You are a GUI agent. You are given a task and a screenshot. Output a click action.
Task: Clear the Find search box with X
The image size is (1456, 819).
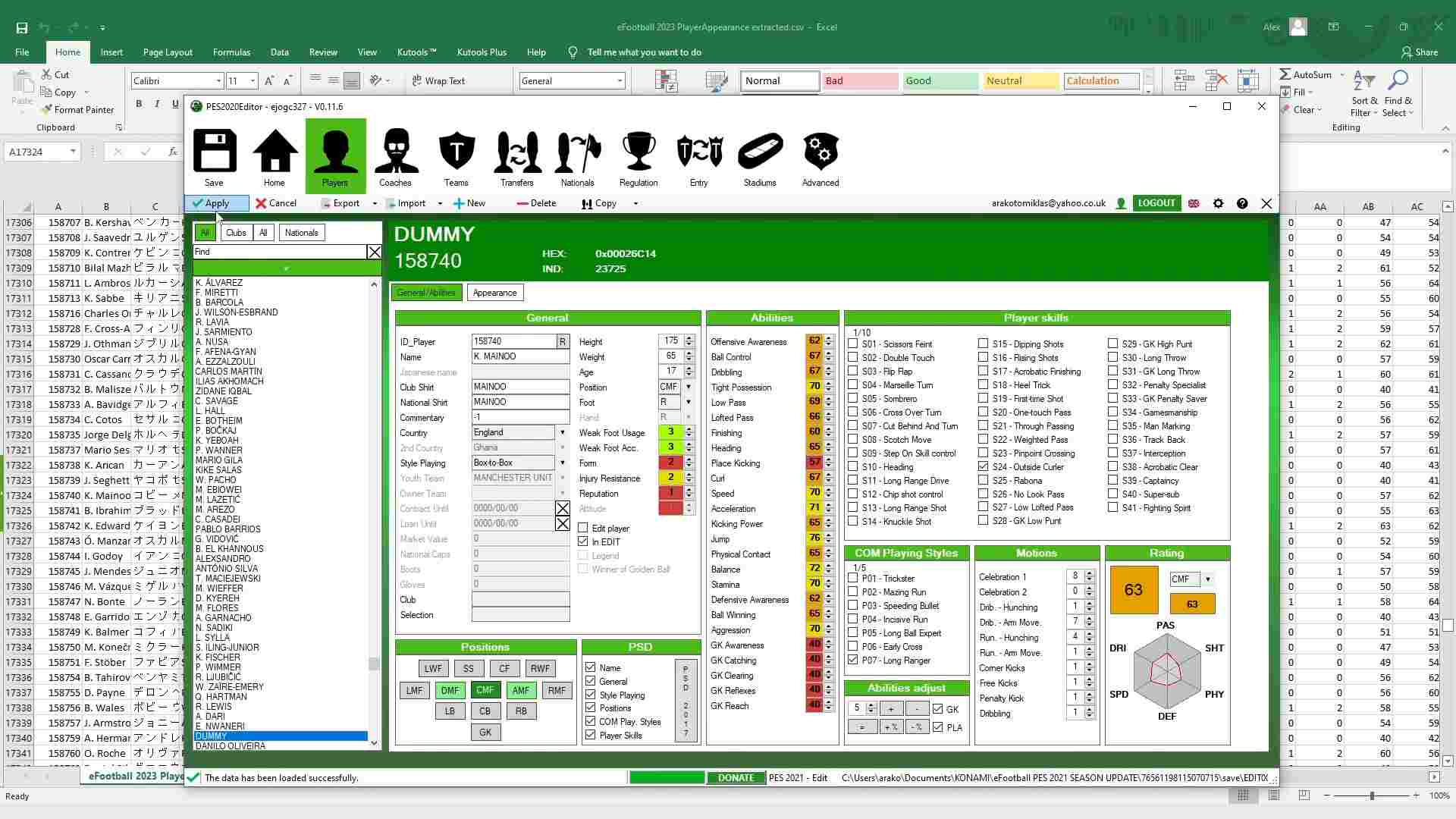coord(375,252)
